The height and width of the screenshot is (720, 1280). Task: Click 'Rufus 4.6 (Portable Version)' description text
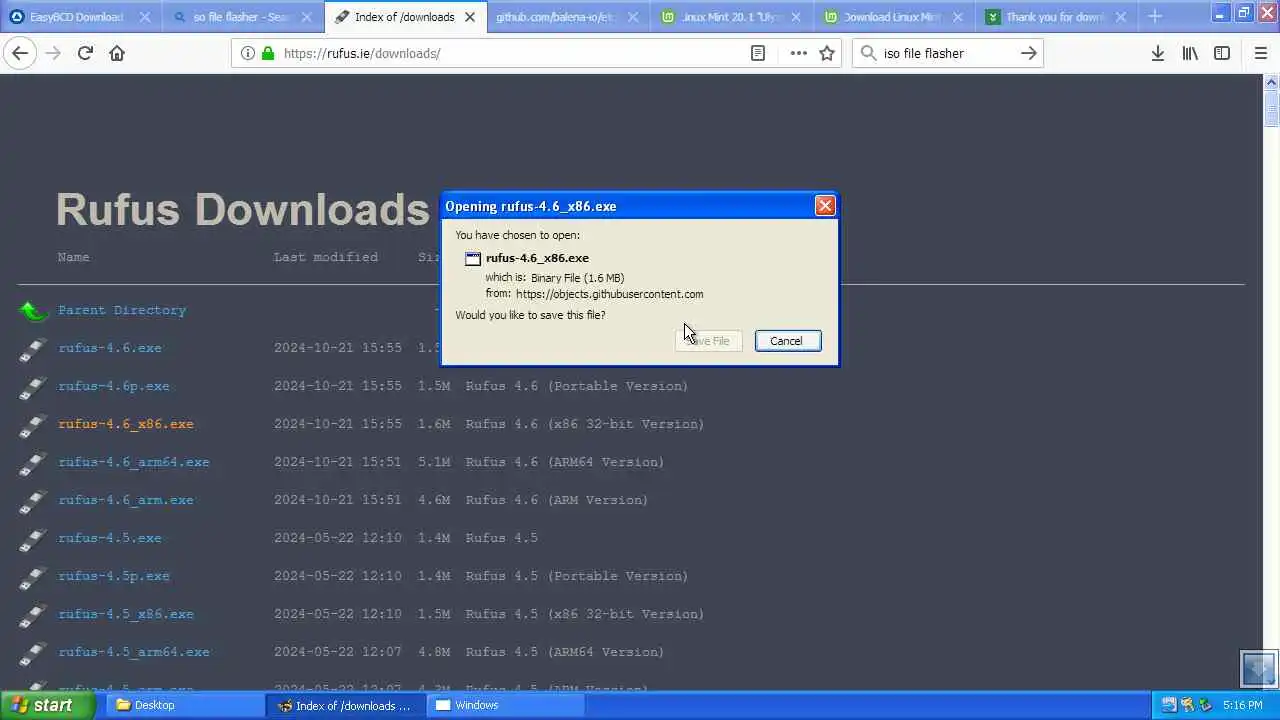tap(577, 386)
